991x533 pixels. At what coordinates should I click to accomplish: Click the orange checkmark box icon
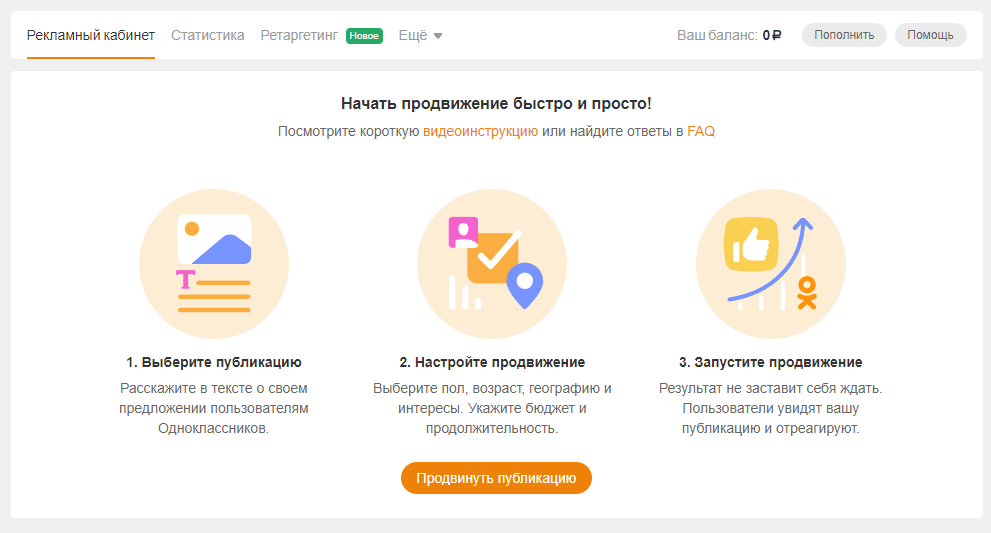(x=494, y=256)
